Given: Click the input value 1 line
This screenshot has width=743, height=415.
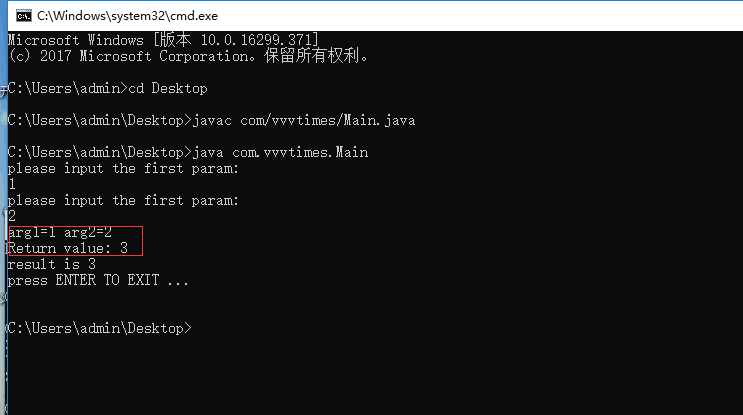Looking at the screenshot, I should click(12, 184).
